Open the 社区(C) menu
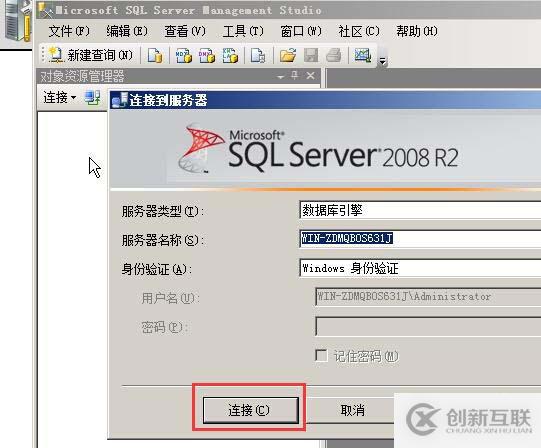The image size is (541, 448). [x=359, y=31]
